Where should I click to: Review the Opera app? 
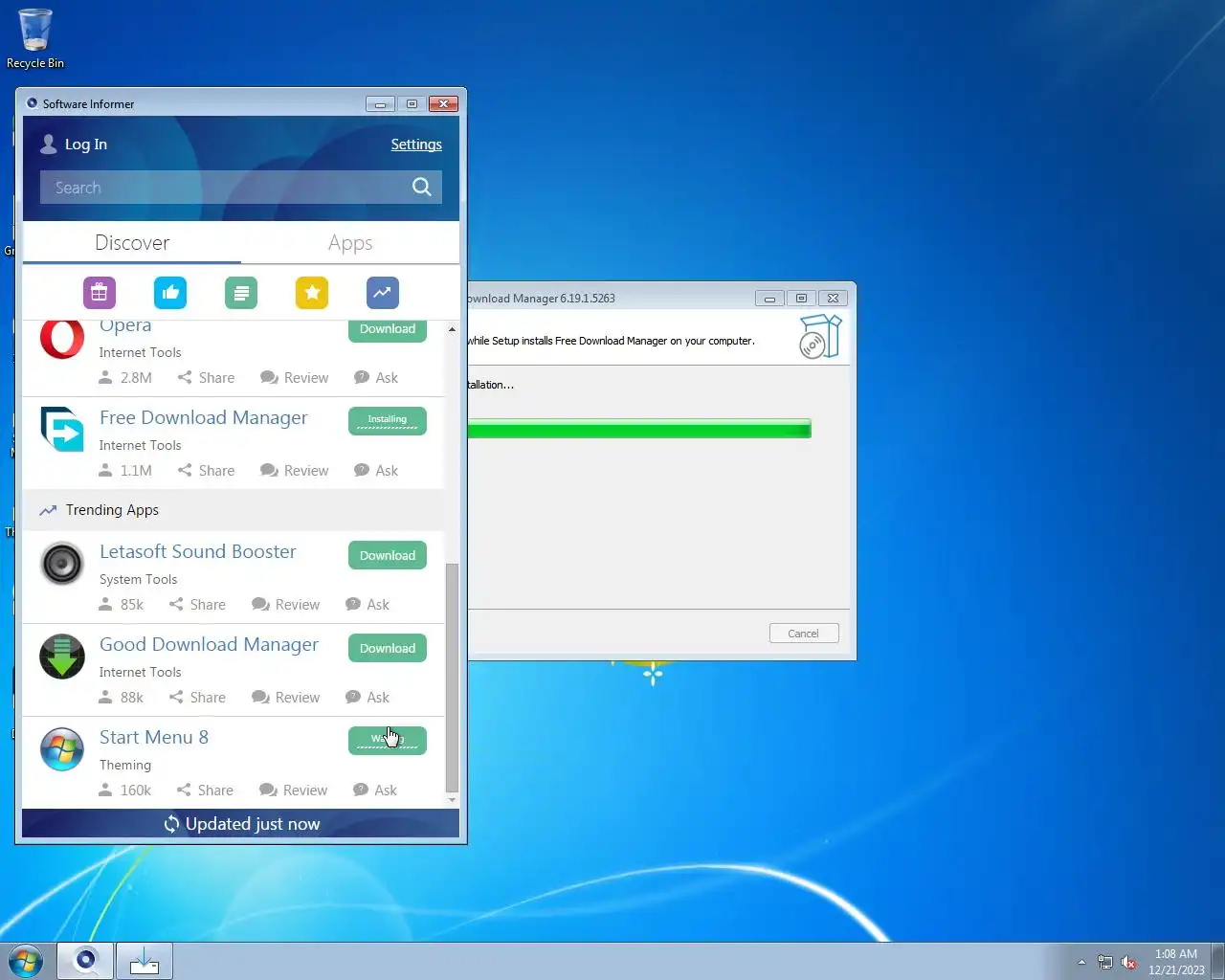point(295,378)
